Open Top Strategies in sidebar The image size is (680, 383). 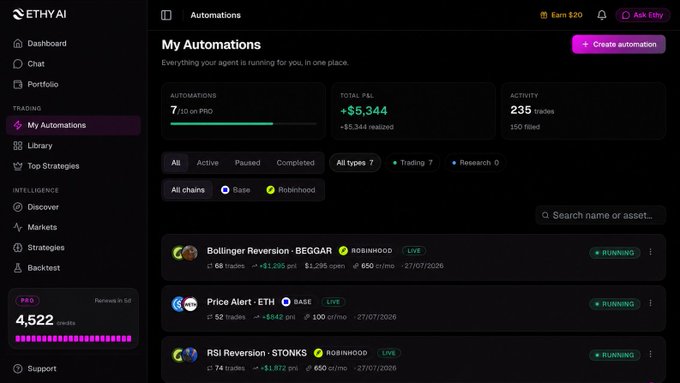point(46,166)
